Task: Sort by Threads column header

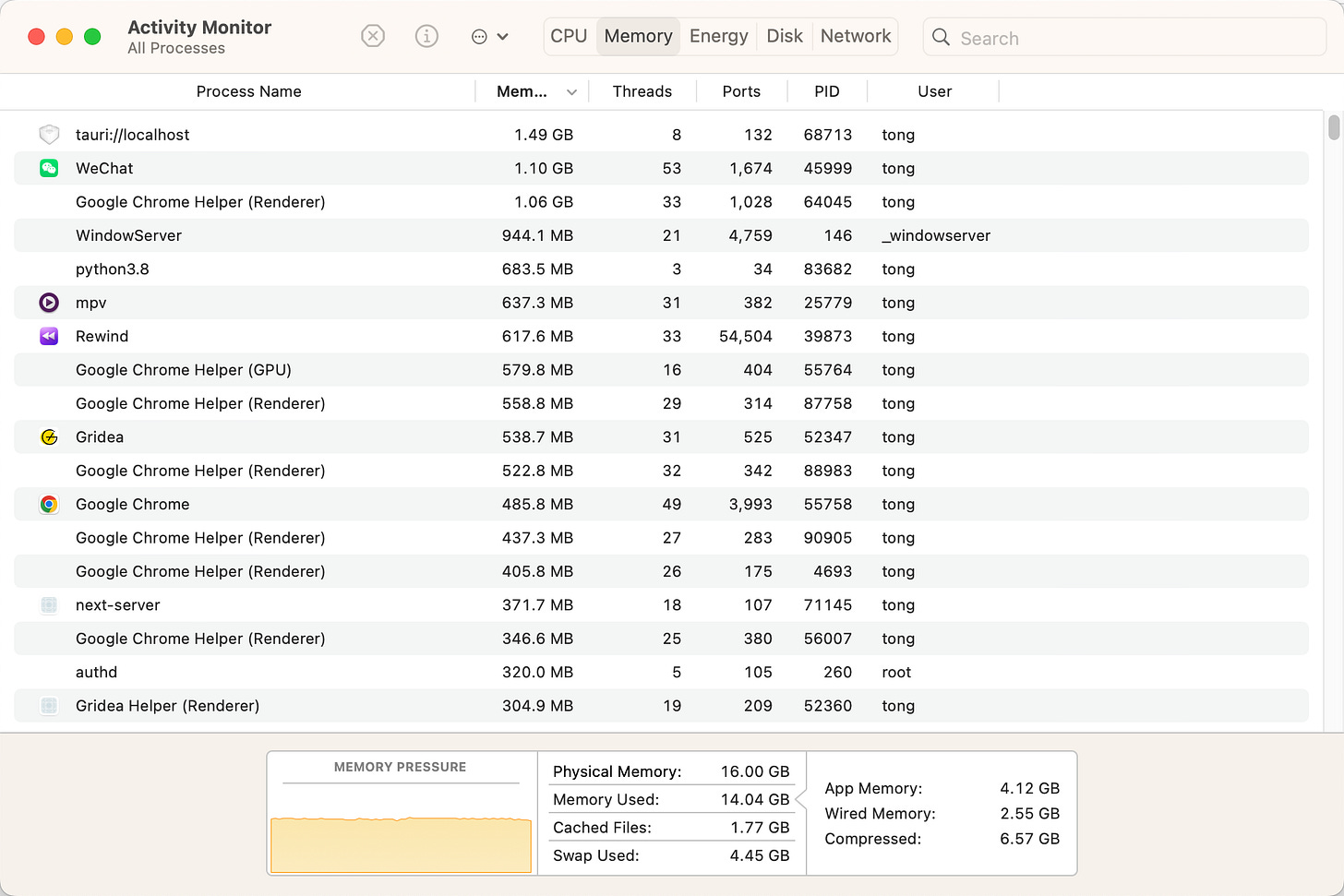Action: coord(642,91)
